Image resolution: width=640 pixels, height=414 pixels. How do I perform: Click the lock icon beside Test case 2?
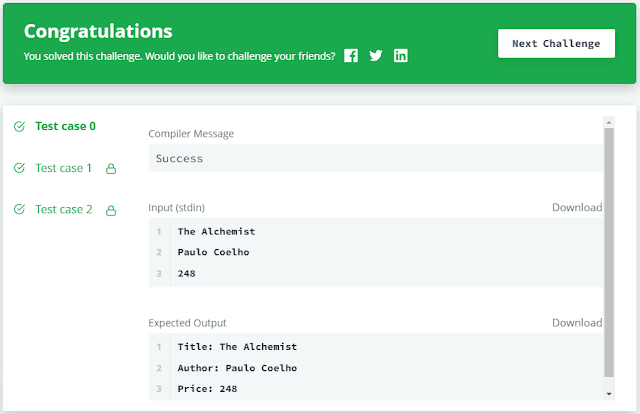111,210
